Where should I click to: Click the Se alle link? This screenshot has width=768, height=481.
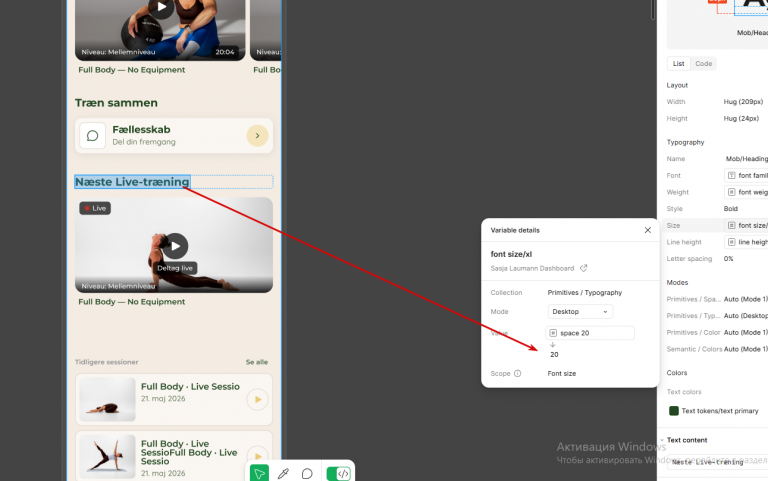(x=257, y=362)
